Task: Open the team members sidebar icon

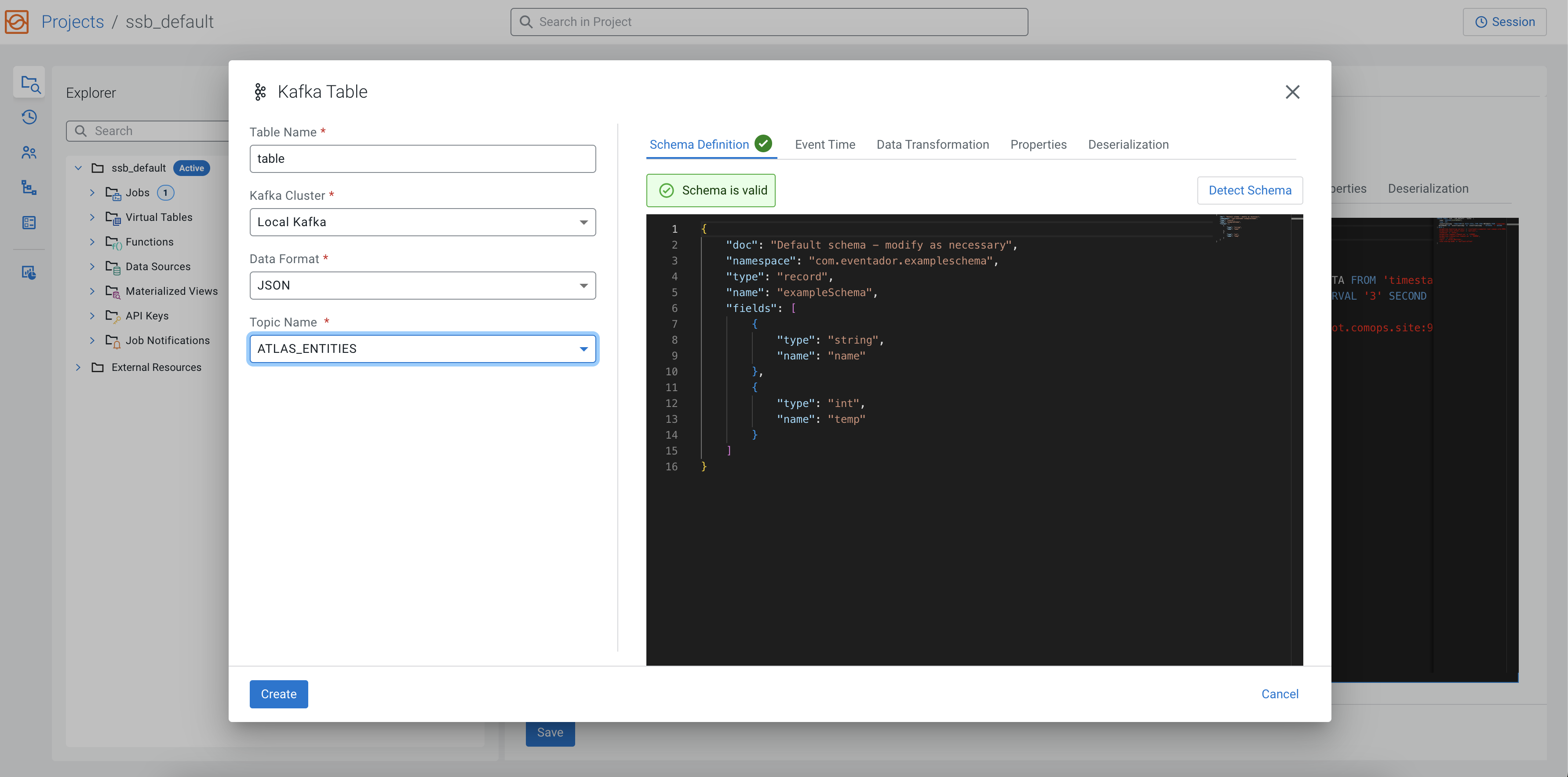Action: click(x=29, y=152)
